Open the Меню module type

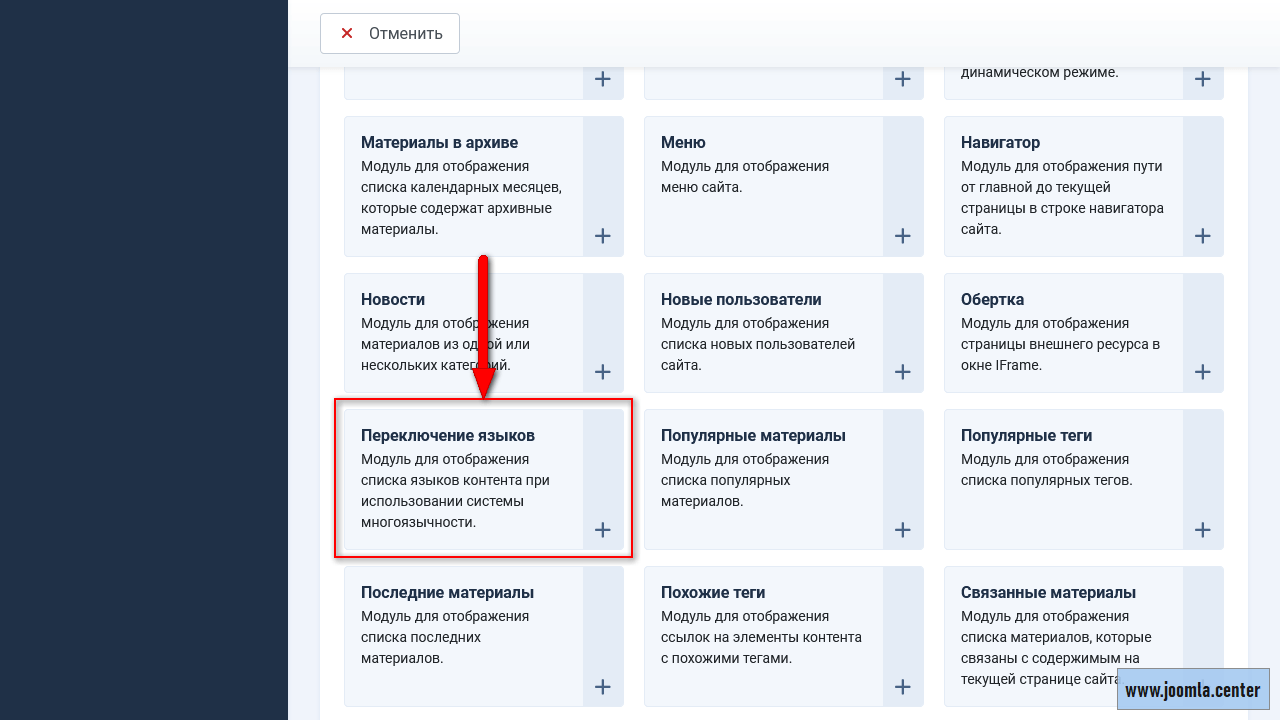683,143
